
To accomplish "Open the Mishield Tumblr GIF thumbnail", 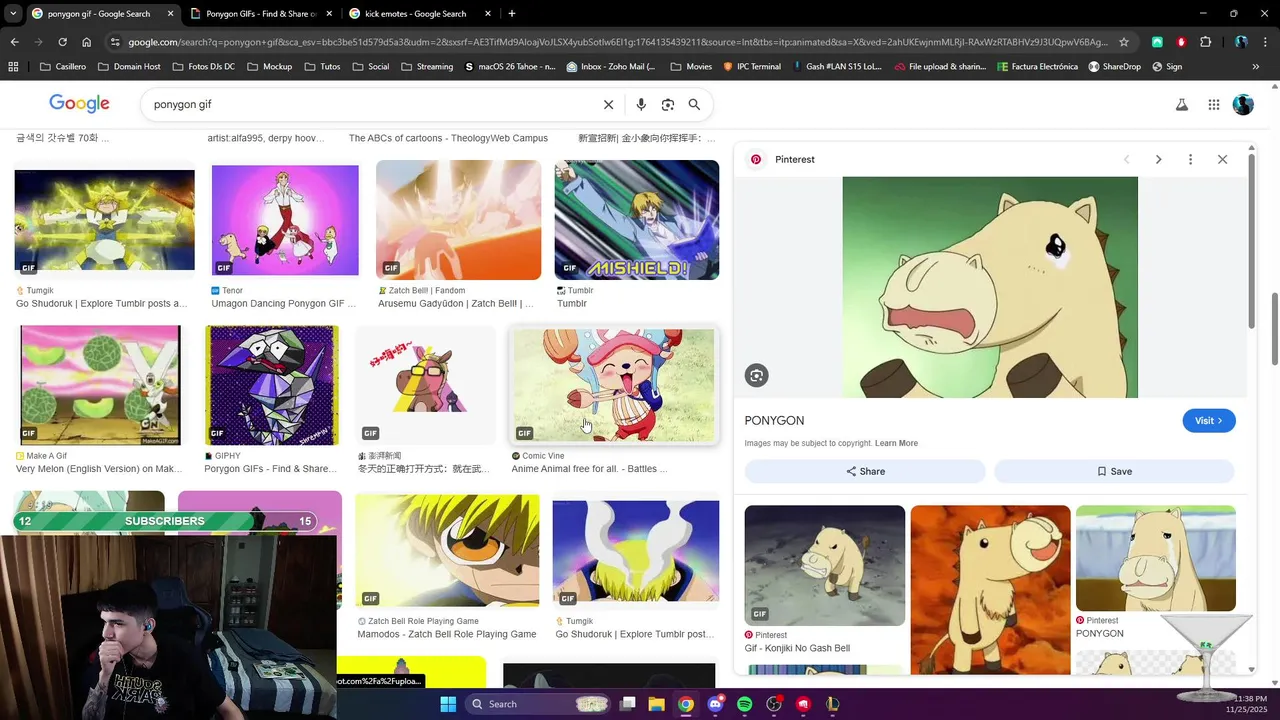I will 637,220.
